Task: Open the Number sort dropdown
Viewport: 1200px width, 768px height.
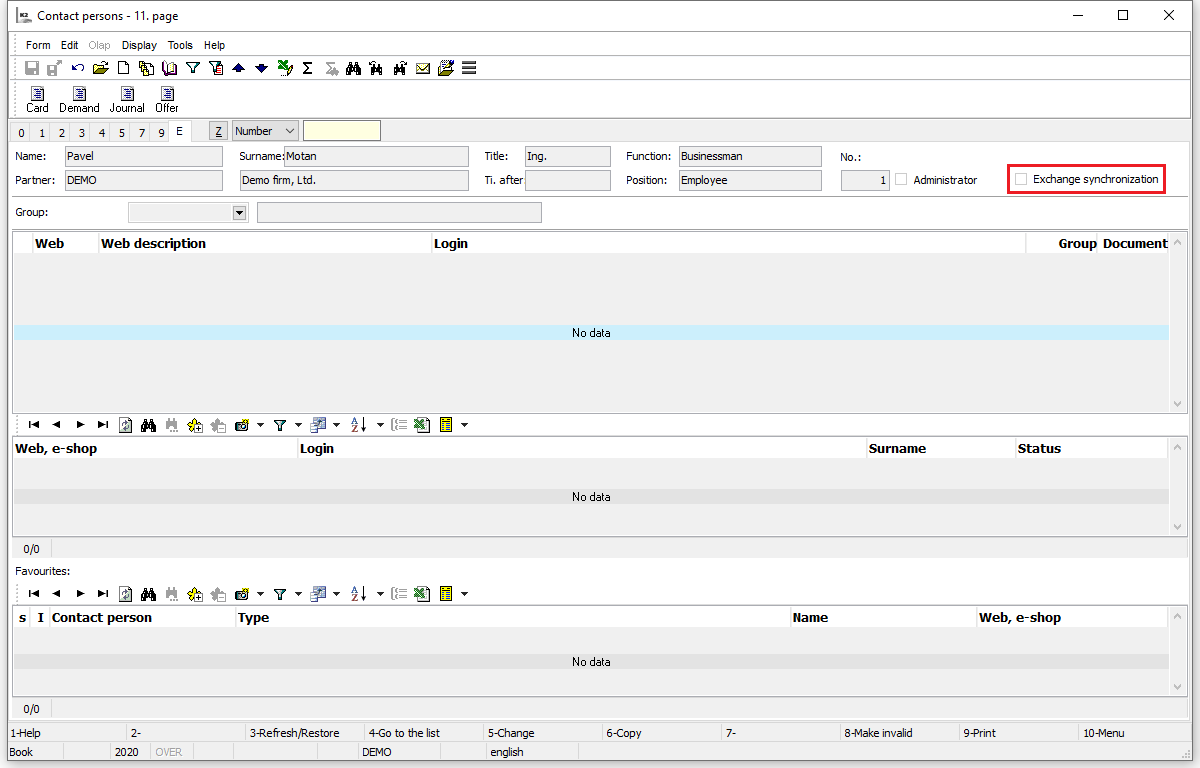Action: (290, 131)
